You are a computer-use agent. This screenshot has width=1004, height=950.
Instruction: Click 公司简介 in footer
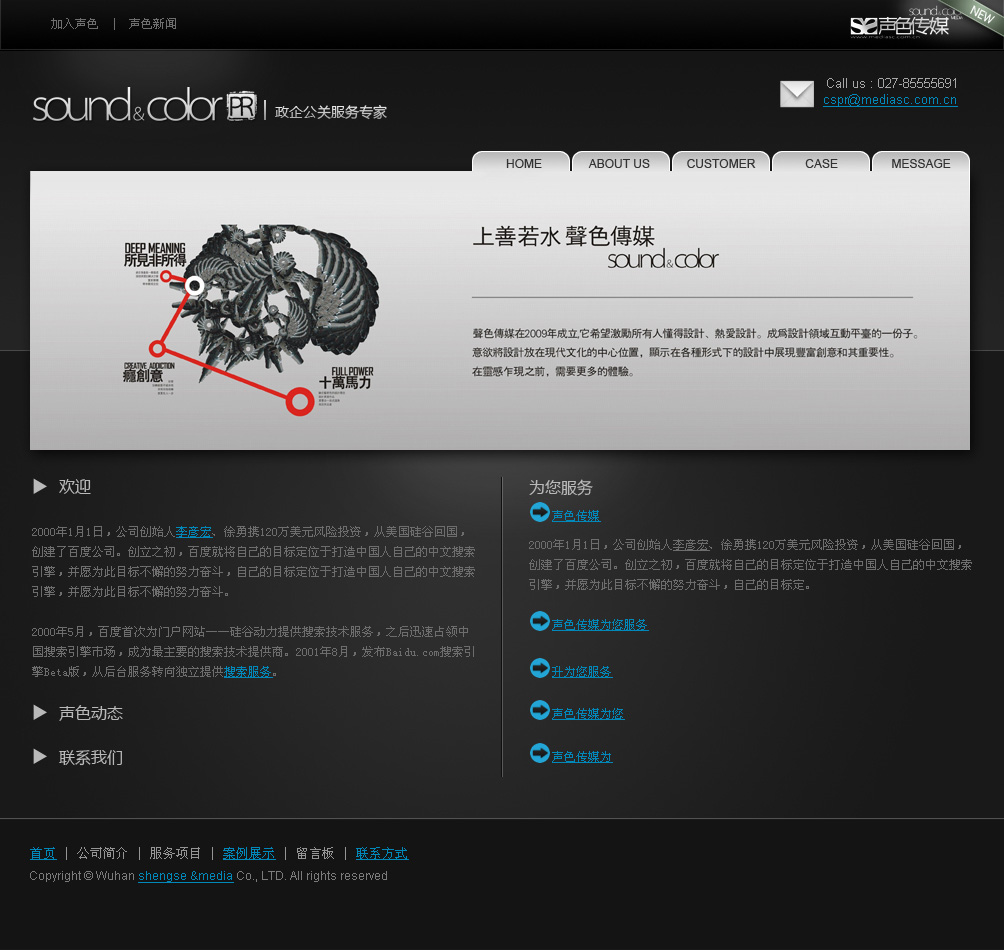click(102, 853)
